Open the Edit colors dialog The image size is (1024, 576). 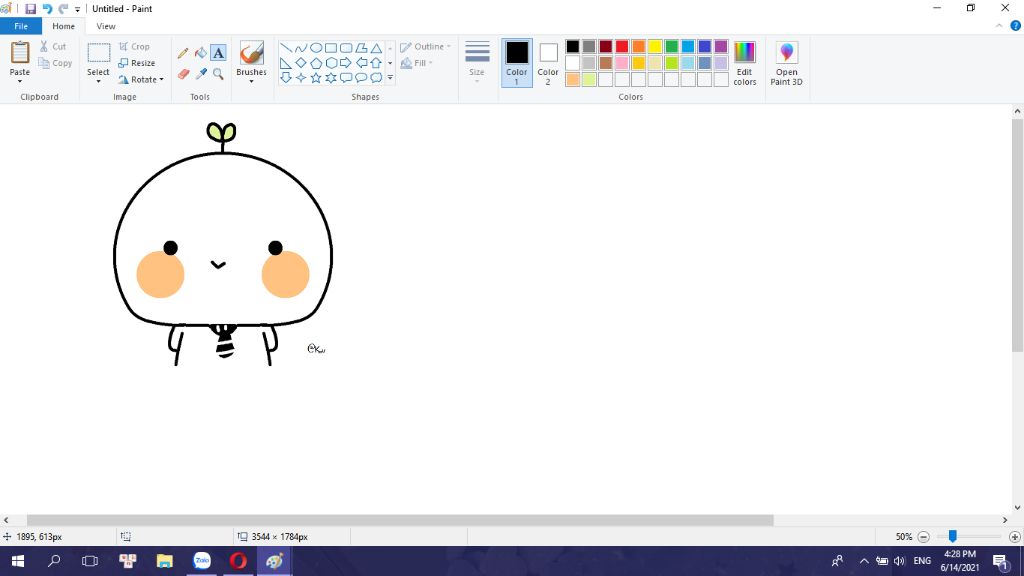click(744, 63)
